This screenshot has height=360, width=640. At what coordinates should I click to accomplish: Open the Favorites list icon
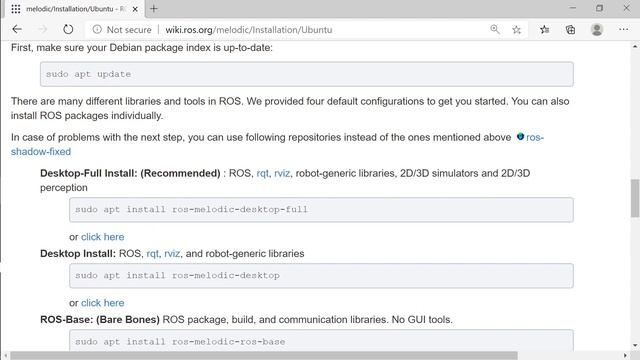tap(544, 29)
